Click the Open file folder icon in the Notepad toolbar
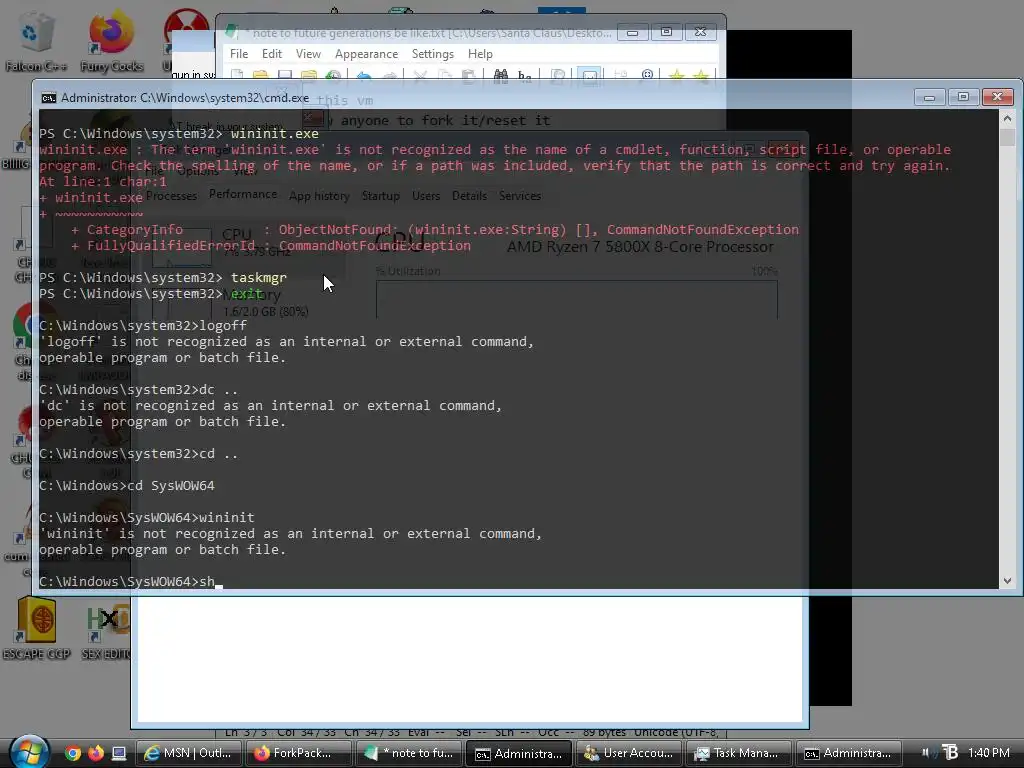Image resolution: width=1024 pixels, height=768 pixels. click(x=261, y=75)
